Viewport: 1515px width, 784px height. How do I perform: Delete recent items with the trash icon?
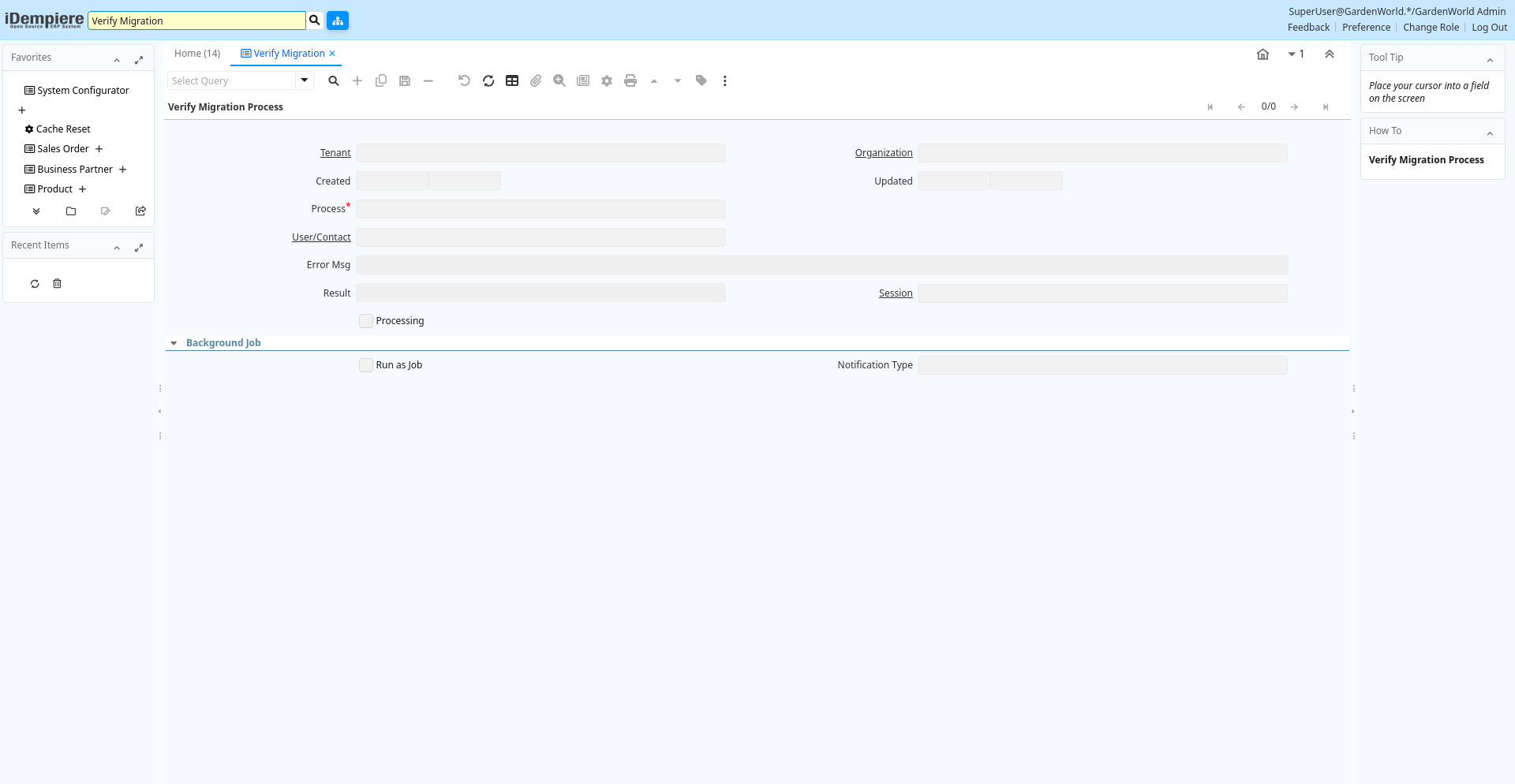tap(57, 284)
